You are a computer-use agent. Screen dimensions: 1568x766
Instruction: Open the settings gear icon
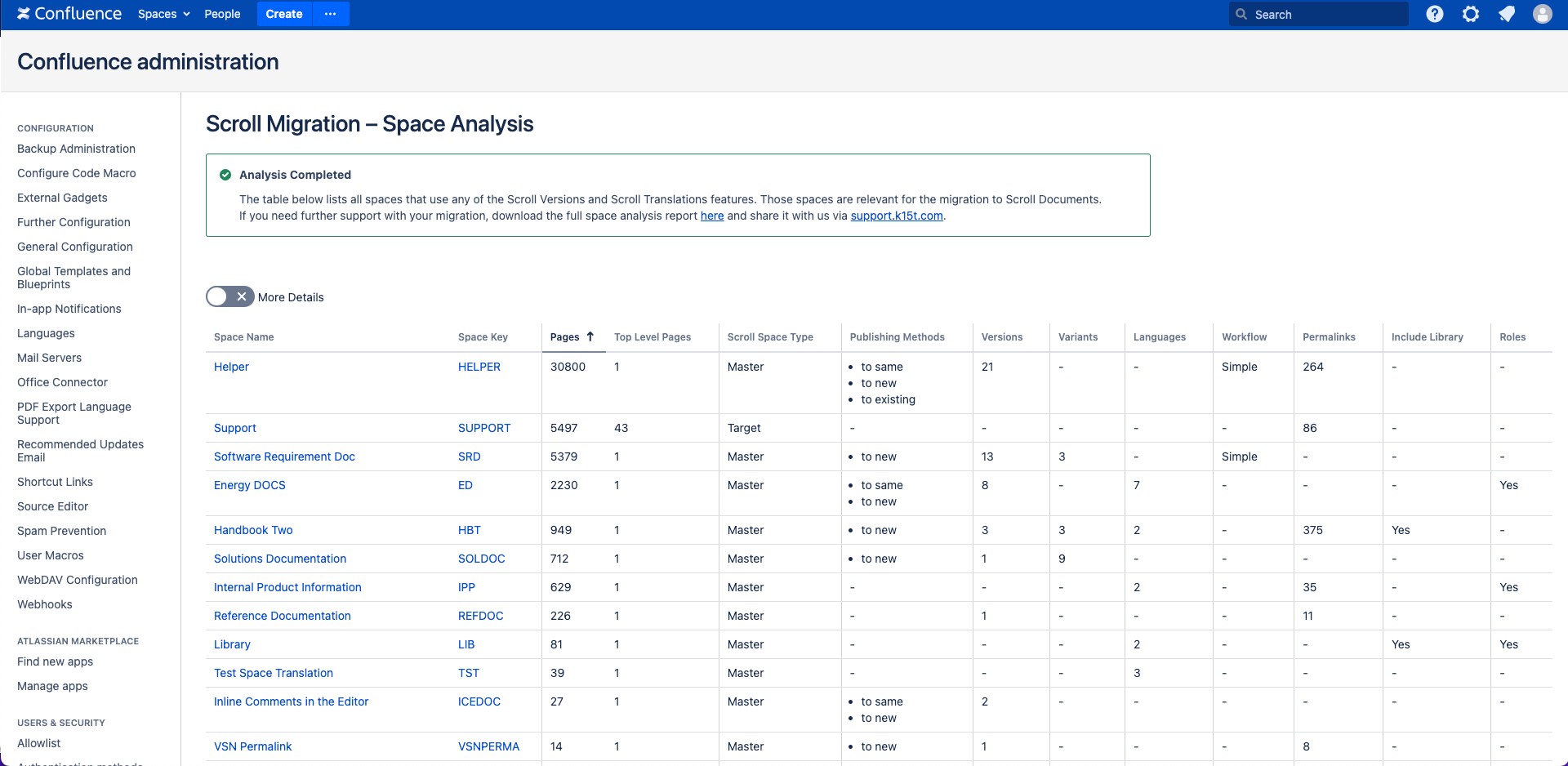pos(1470,14)
